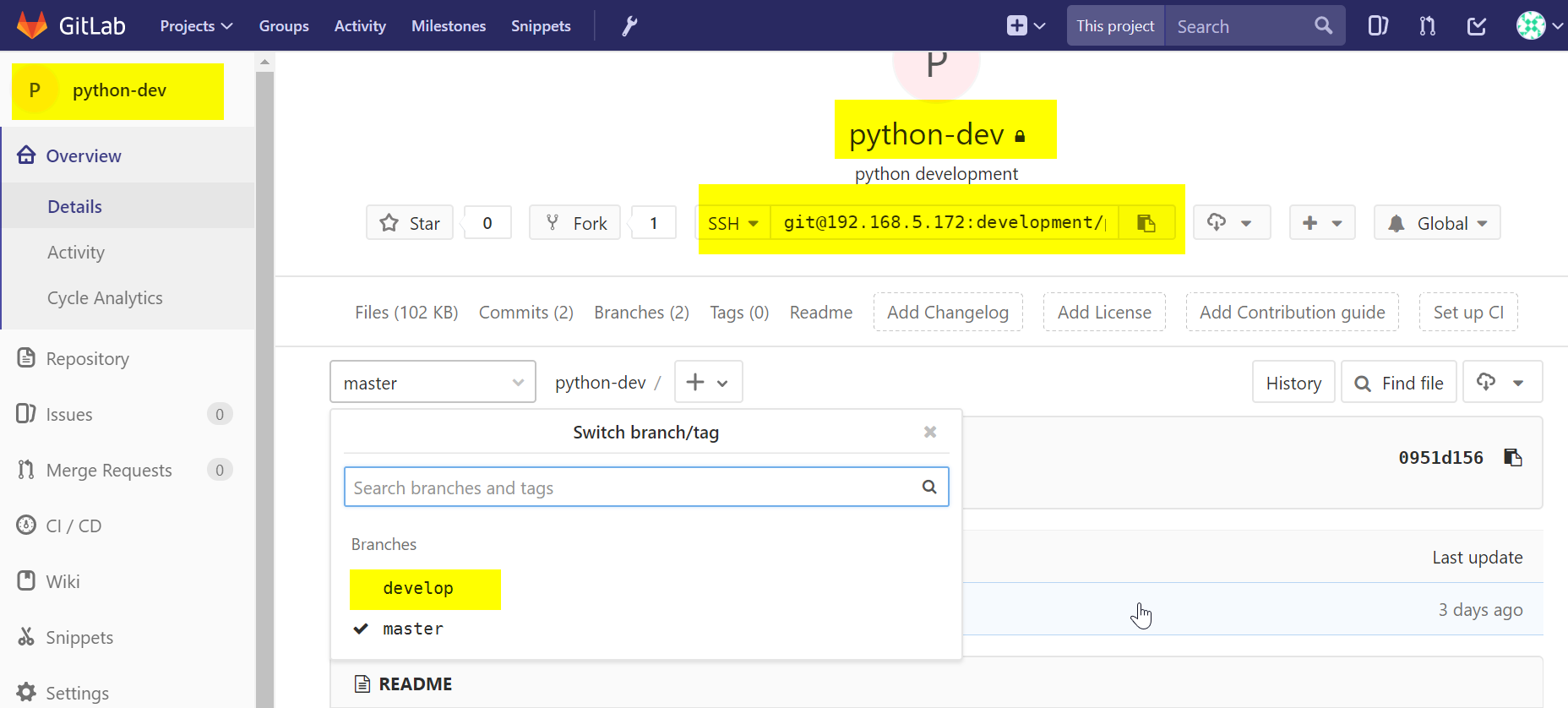
Task: Click the python-dev project header in sidebar
Action: click(118, 90)
